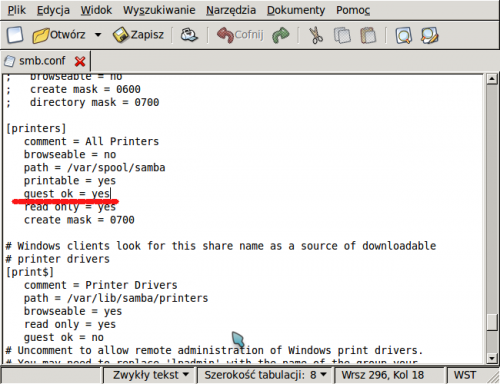Click the line 'path = /var/spool/samba'
Screen dimensions: 500x384
pos(94,167)
